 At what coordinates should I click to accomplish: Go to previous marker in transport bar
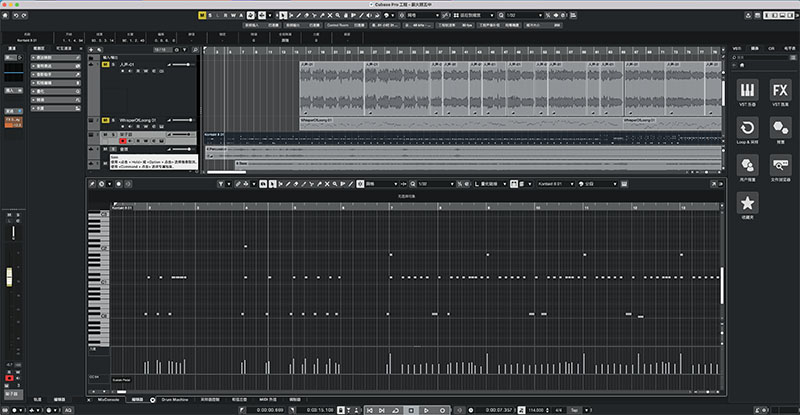click(x=370, y=410)
